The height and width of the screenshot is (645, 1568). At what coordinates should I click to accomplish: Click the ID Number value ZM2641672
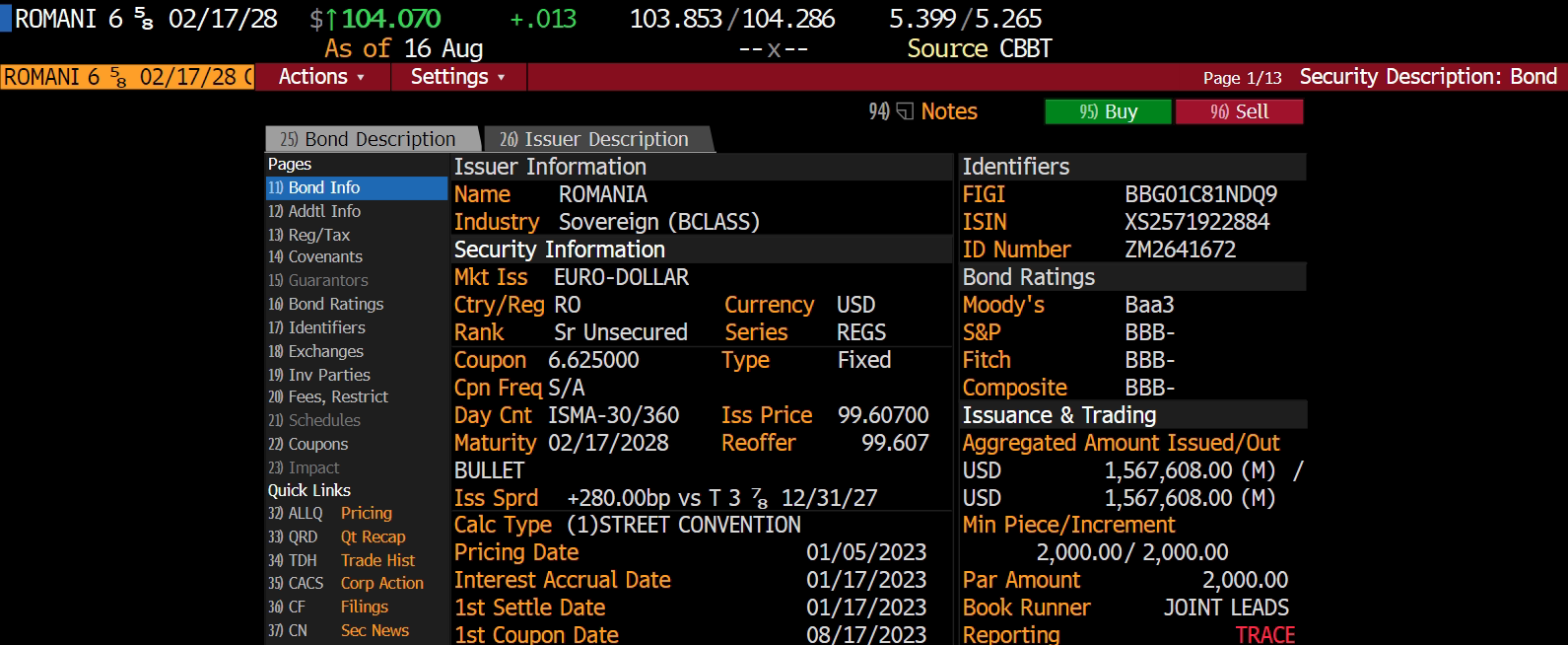click(x=1181, y=250)
